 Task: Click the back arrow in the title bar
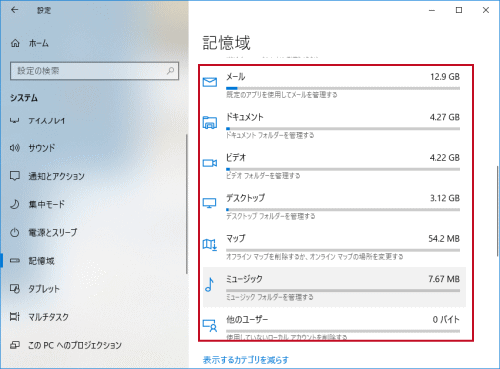coord(14,10)
